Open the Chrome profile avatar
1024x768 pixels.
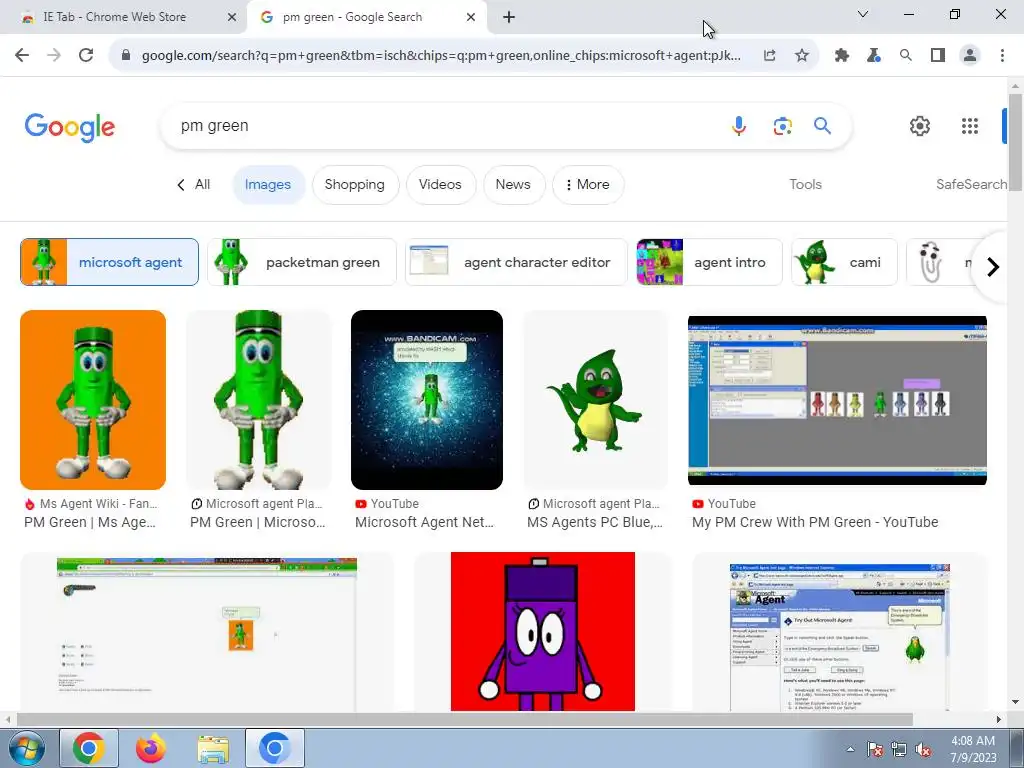[x=970, y=56]
